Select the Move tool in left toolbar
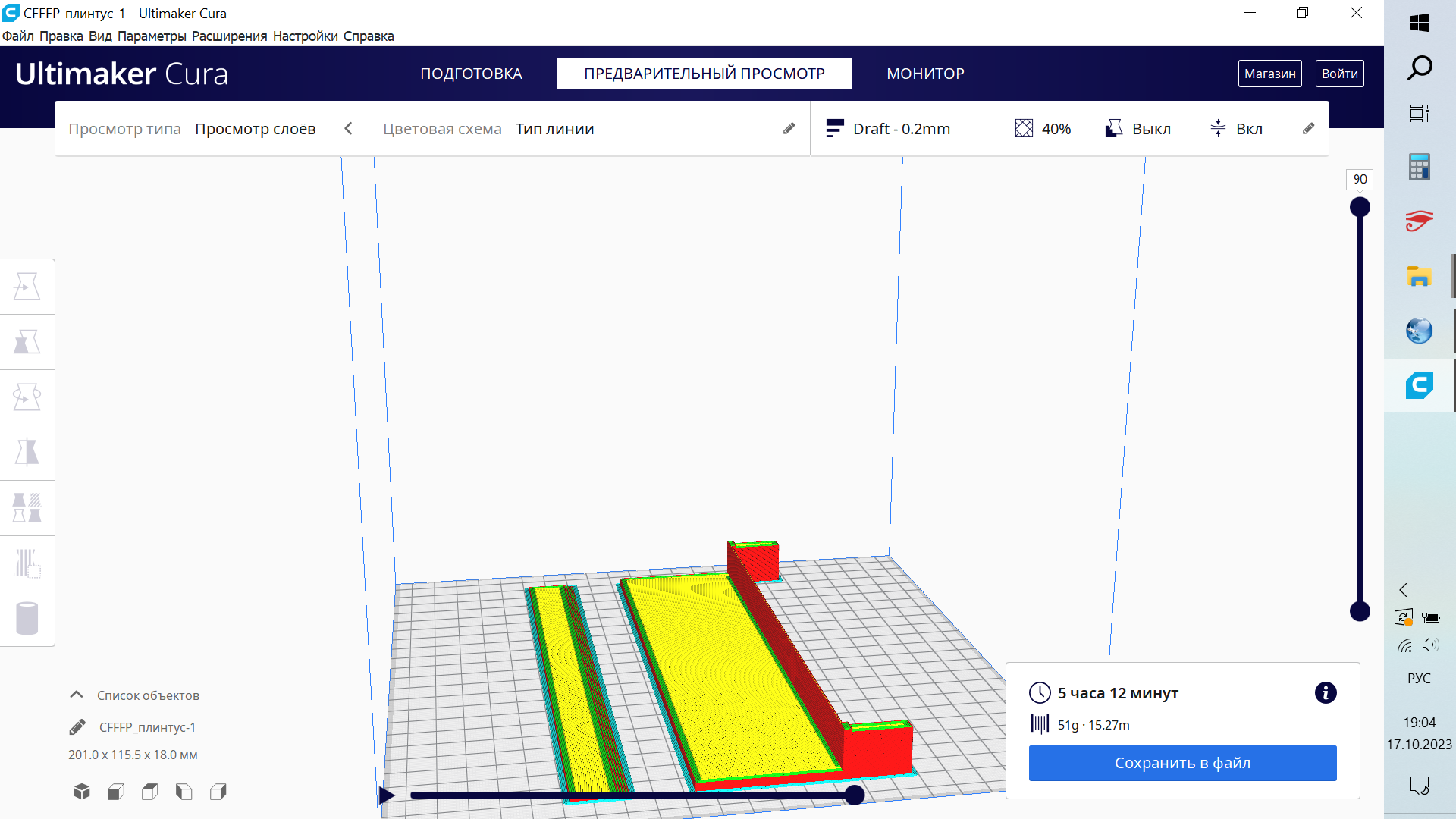 [27, 287]
